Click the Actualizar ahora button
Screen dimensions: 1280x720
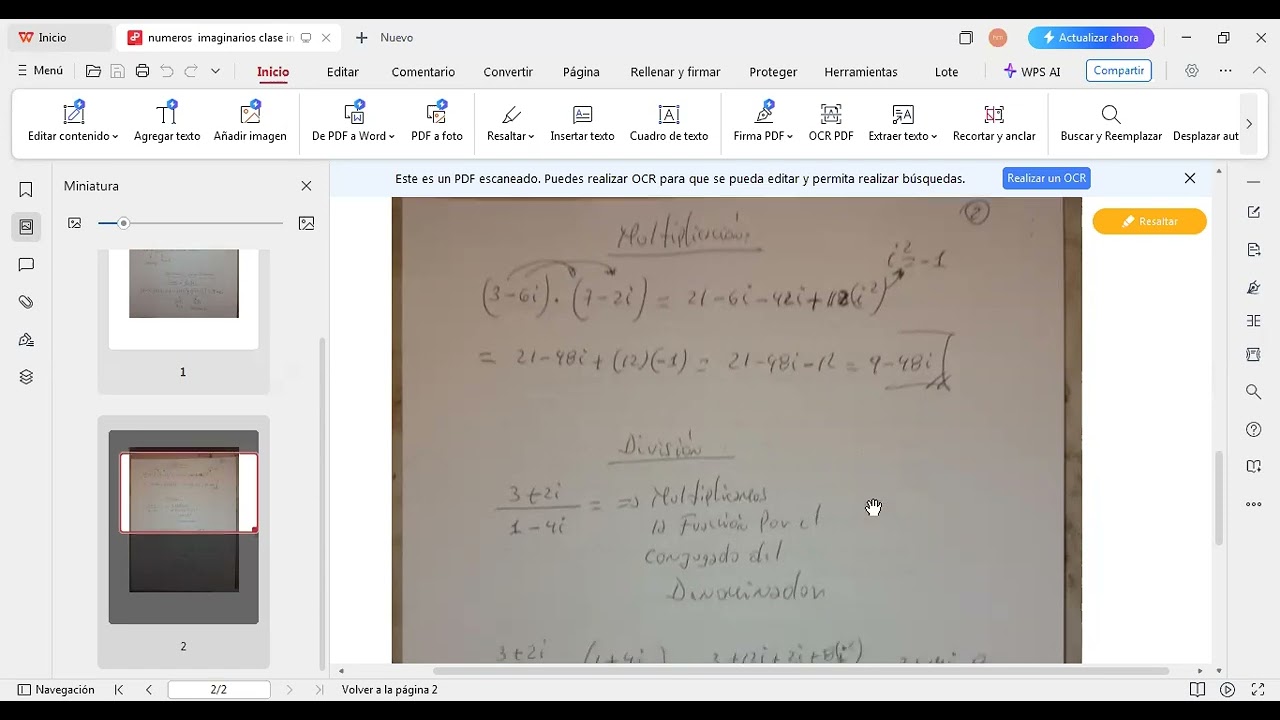click(x=1091, y=37)
